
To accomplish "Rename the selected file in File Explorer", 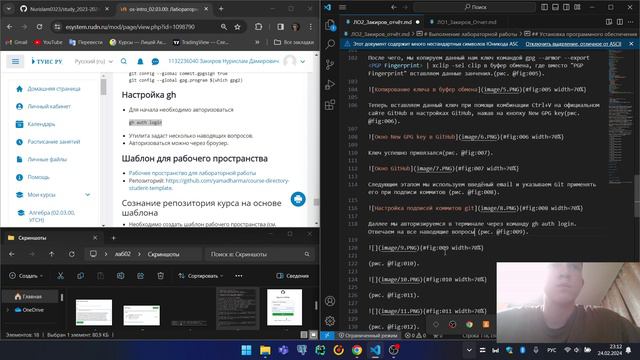I will (120, 276).
